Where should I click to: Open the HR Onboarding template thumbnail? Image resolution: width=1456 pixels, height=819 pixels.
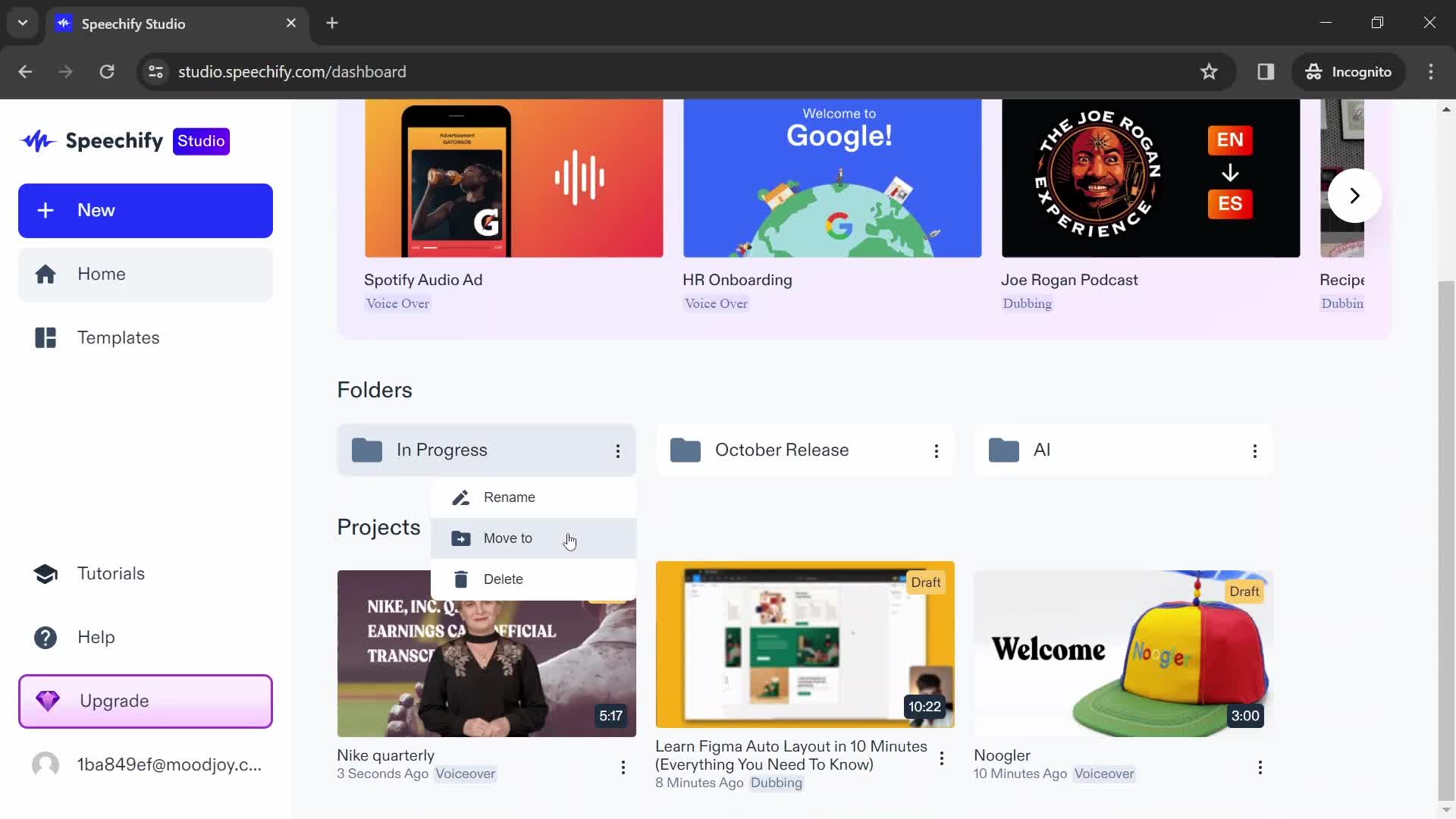(x=833, y=178)
